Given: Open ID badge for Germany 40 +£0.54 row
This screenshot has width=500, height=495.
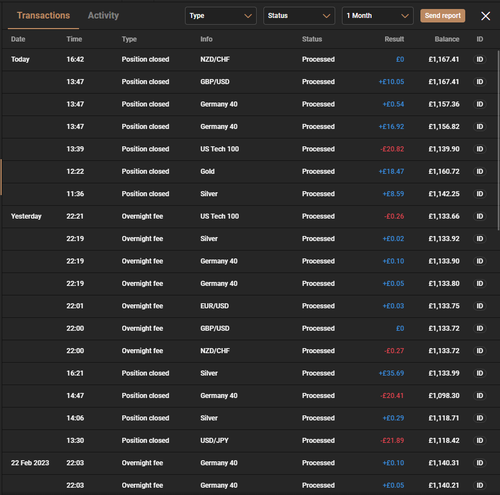Looking at the screenshot, I should pyautogui.click(x=480, y=104).
